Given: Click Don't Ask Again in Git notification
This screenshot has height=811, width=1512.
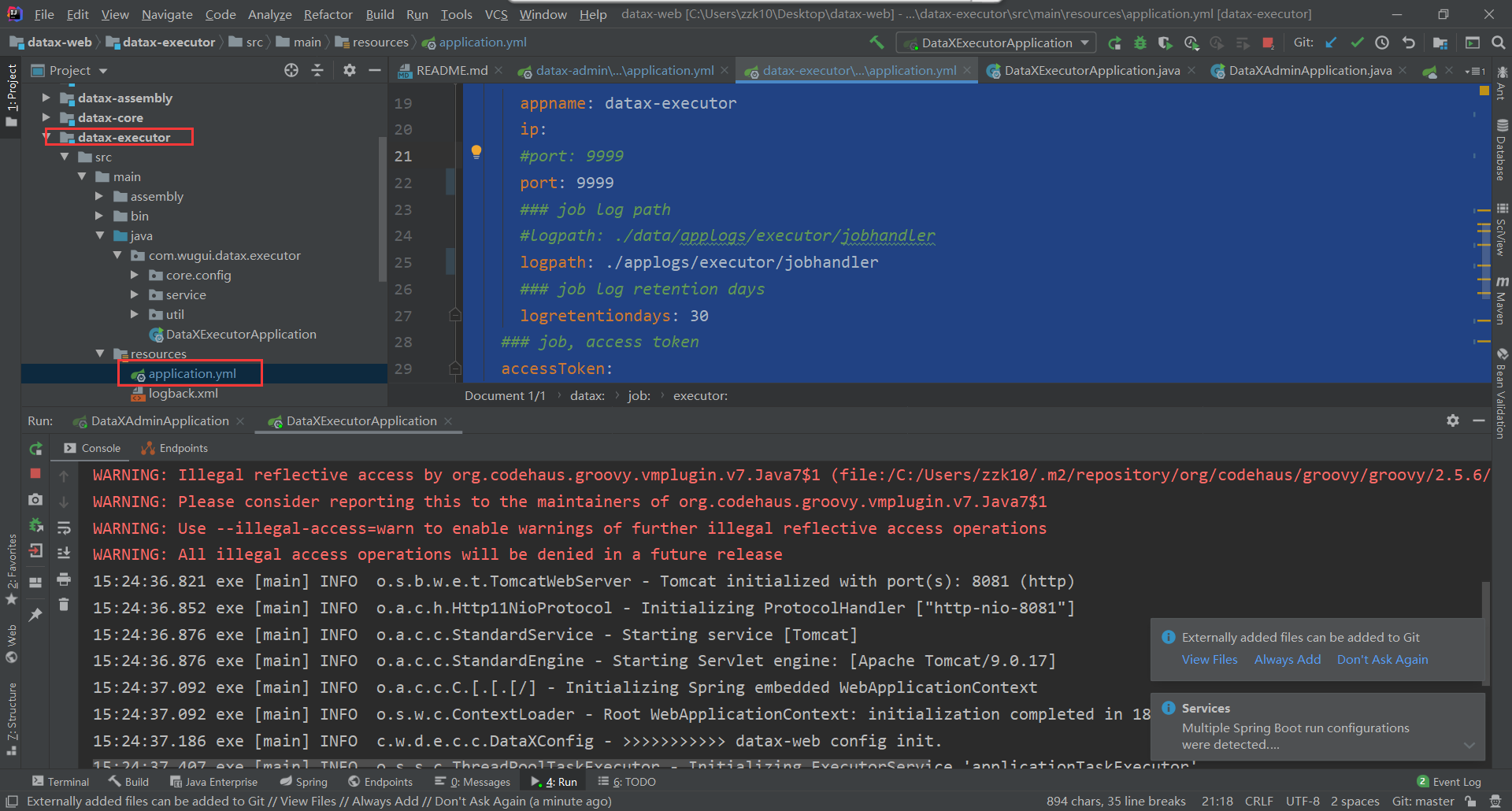Looking at the screenshot, I should [1382, 660].
